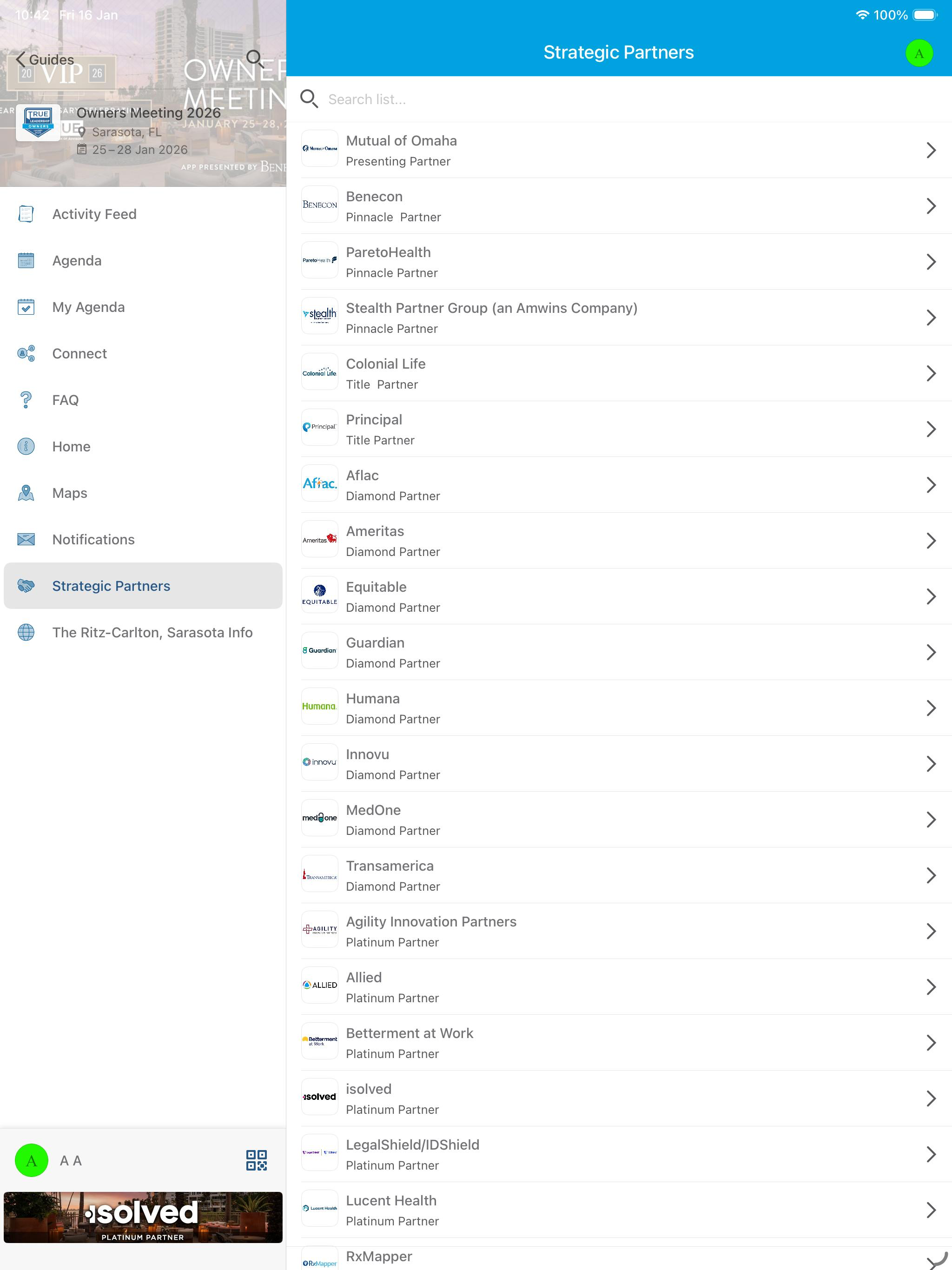Tap the stealth logo thumbnail
This screenshot has width=952, height=1270.
320,316
